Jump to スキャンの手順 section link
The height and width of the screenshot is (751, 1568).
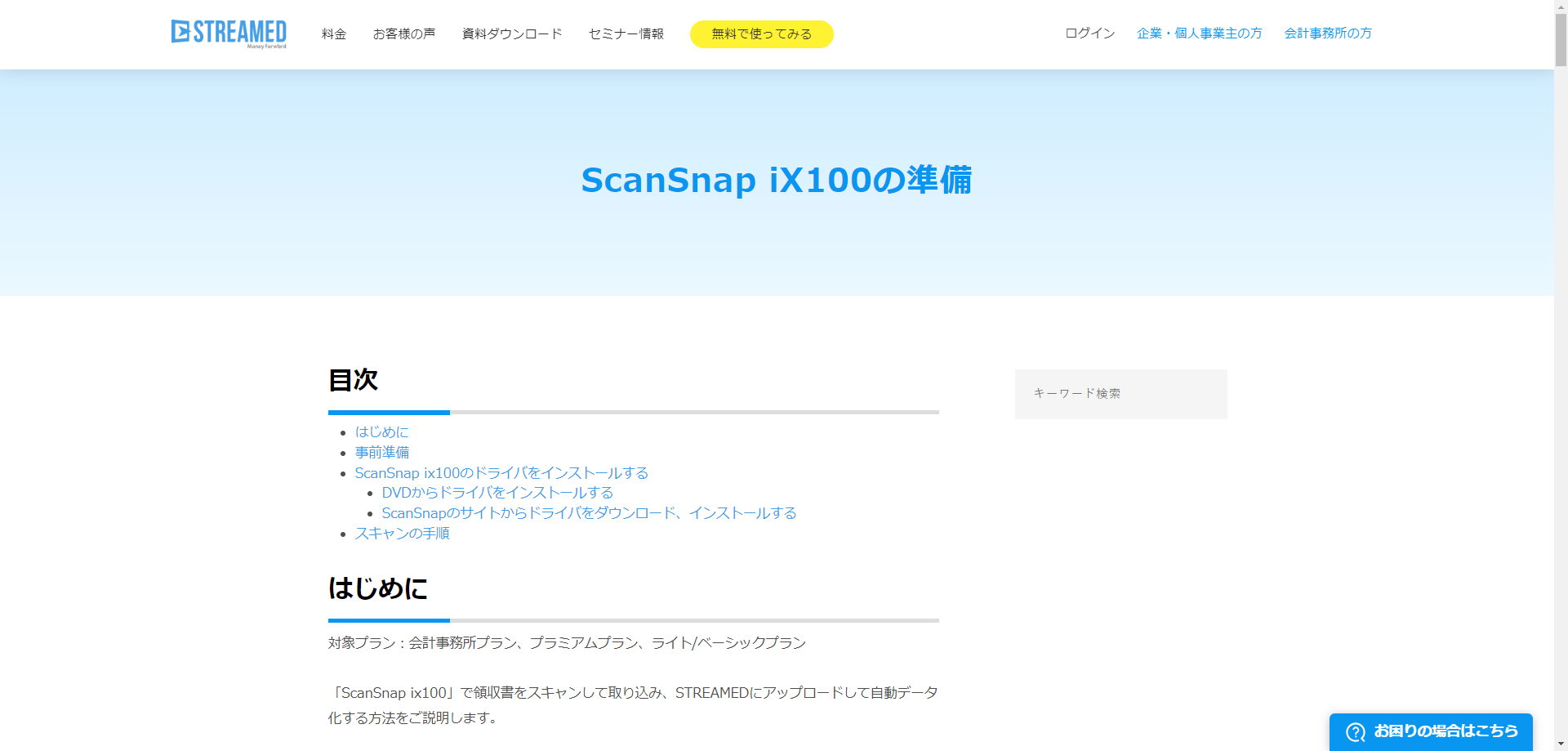[402, 534]
